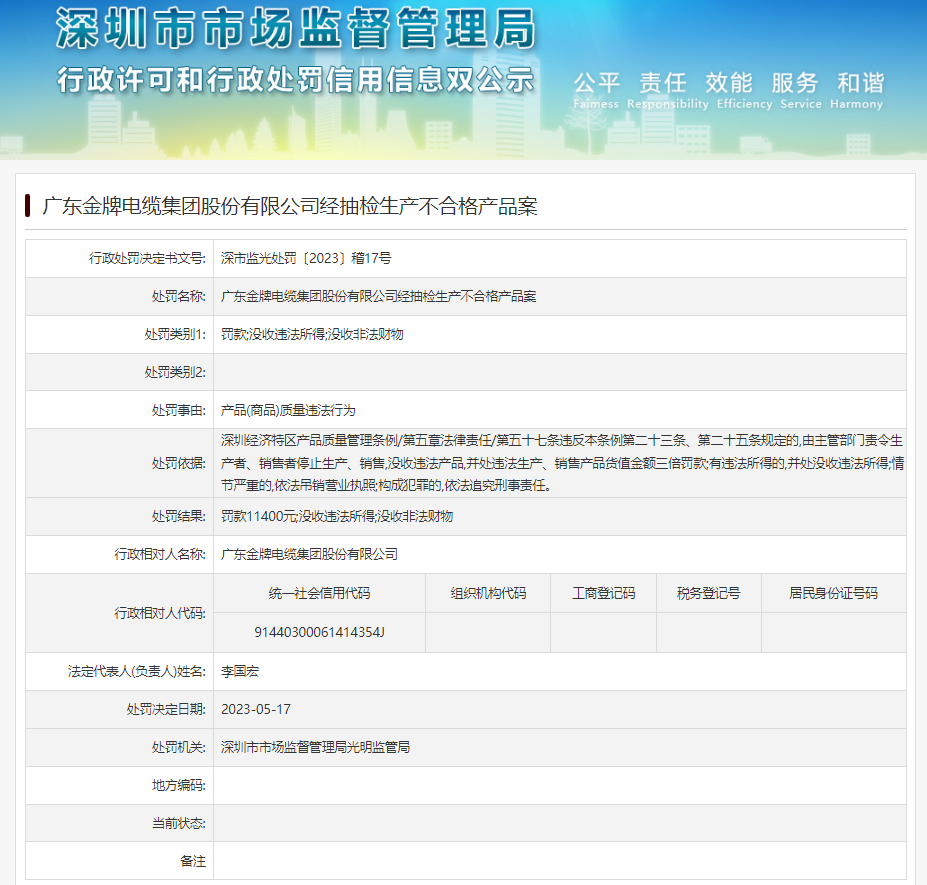Click the date 2023-05-17
This screenshot has height=885, width=927.
pos(256,709)
